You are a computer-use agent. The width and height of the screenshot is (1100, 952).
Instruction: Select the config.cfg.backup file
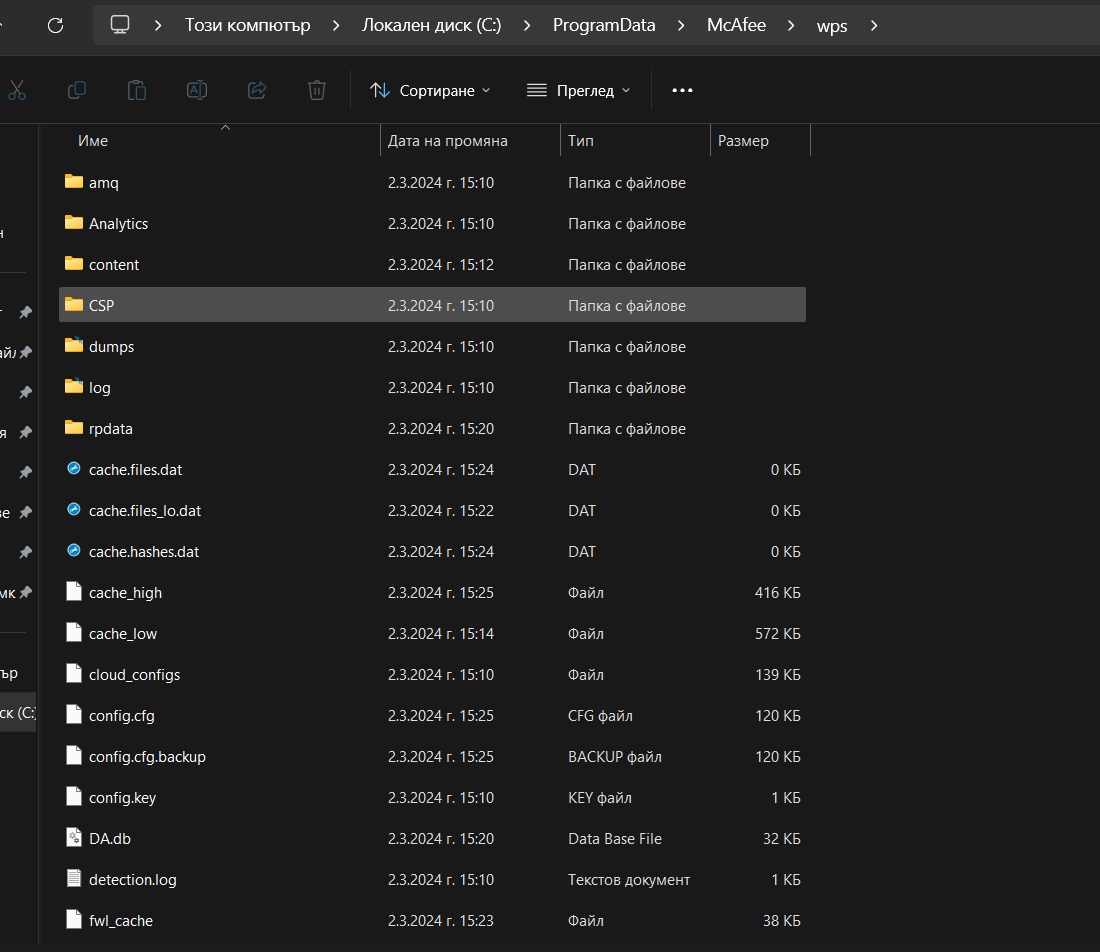147,757
